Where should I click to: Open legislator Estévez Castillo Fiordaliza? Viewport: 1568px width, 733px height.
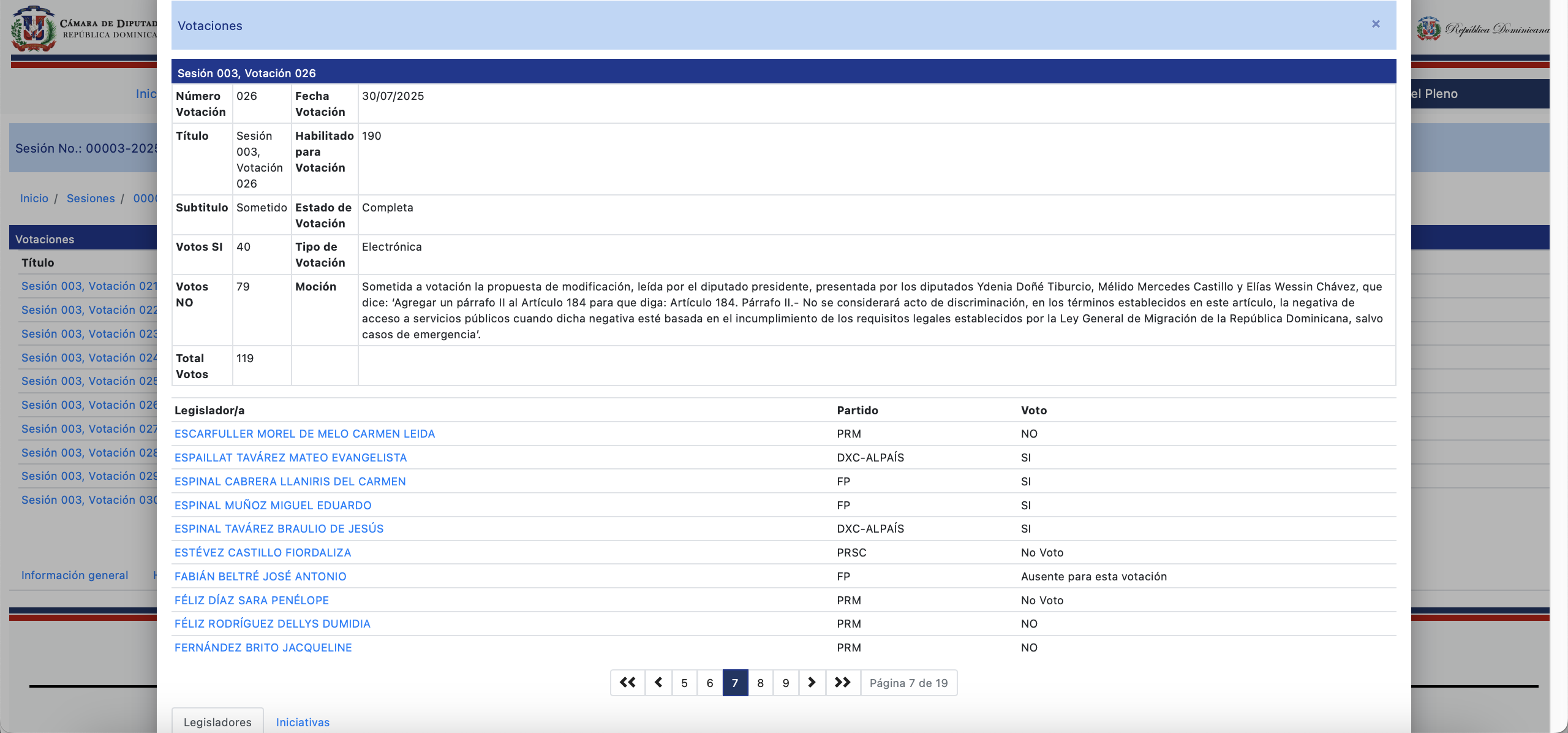(x=263, y=553)
